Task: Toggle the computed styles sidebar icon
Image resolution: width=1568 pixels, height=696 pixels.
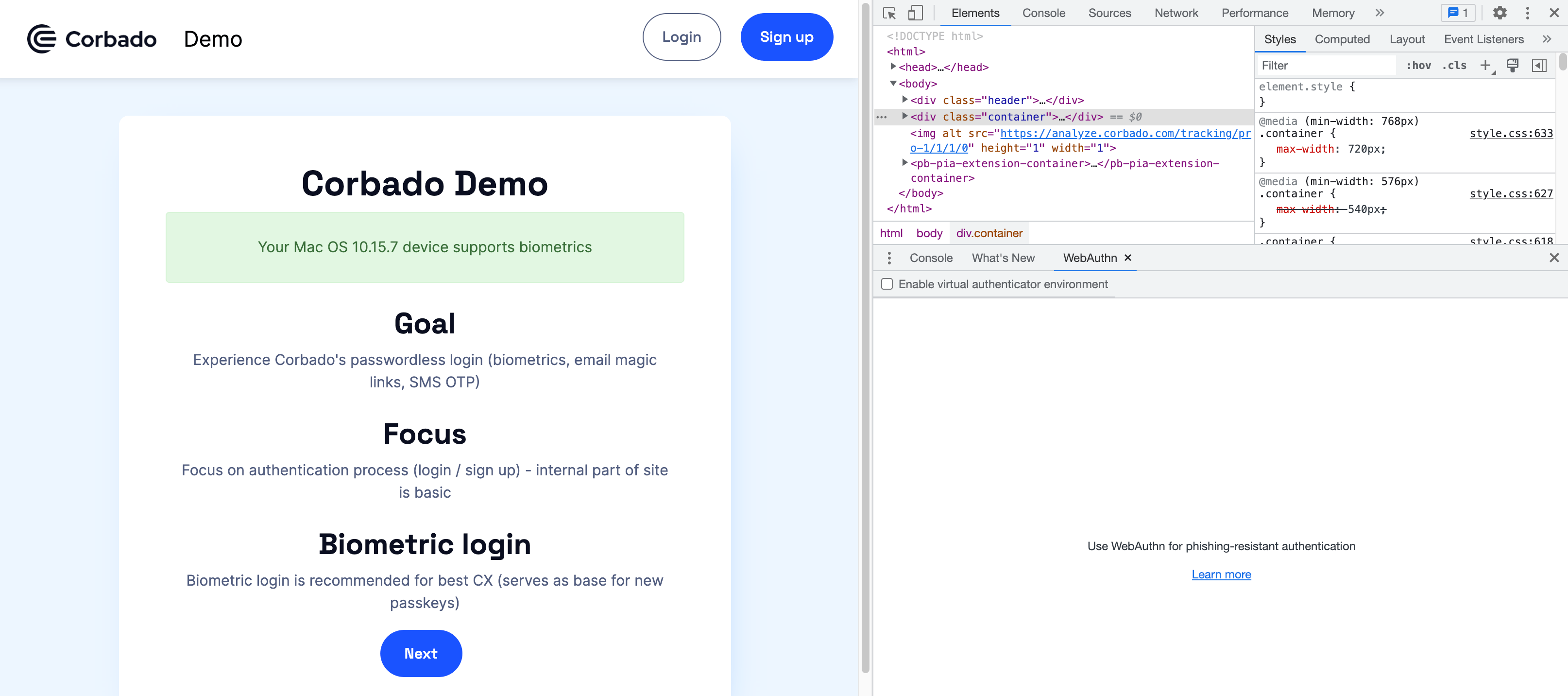Action: point(1539,65)
